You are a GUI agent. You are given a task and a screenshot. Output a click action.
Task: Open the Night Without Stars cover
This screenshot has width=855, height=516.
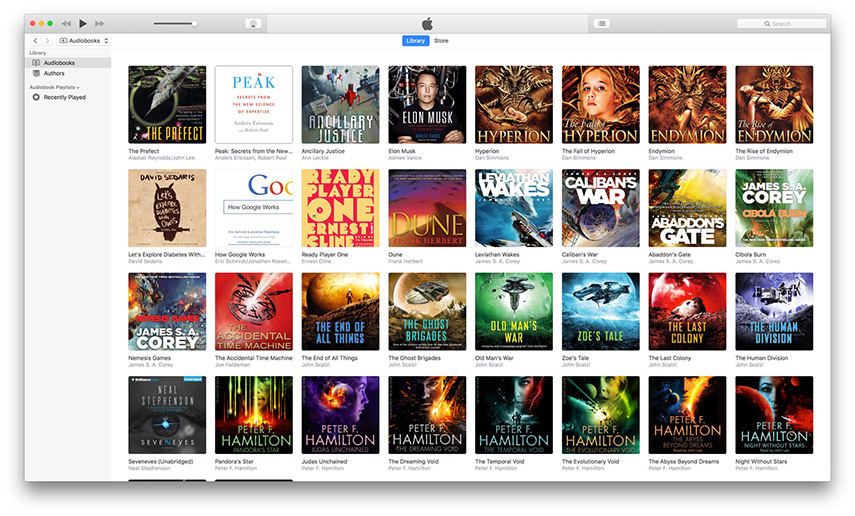[x=774, y=415]
